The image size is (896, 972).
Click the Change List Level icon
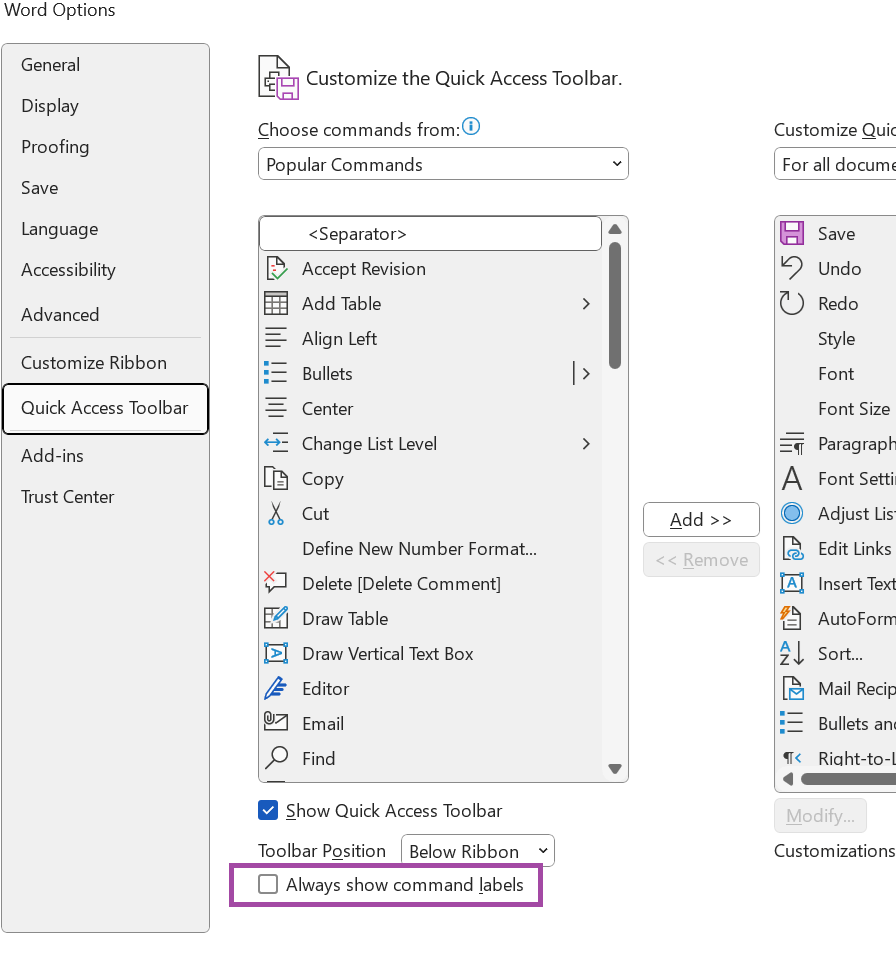click(x=276, y=444)
